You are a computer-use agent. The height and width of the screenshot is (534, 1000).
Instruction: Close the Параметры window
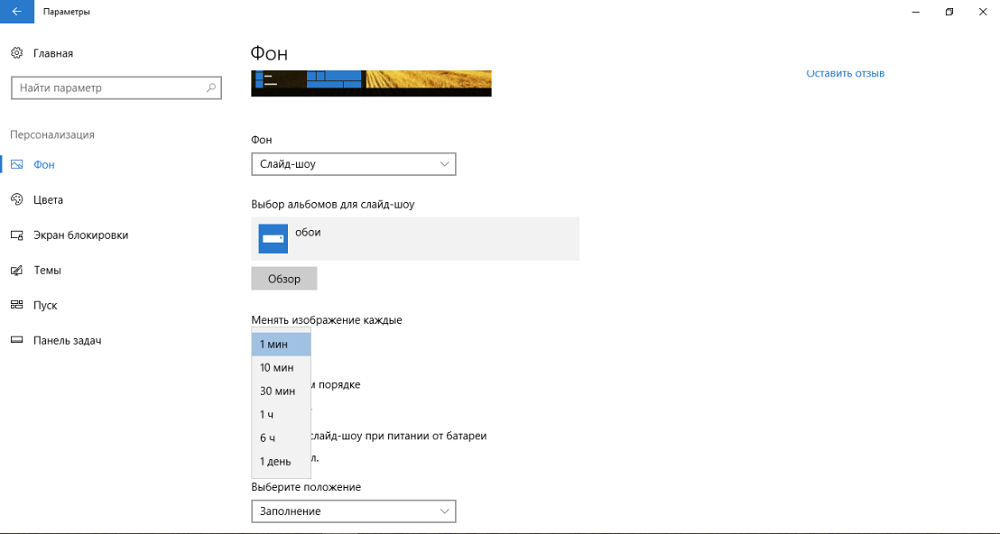(983, 11)
